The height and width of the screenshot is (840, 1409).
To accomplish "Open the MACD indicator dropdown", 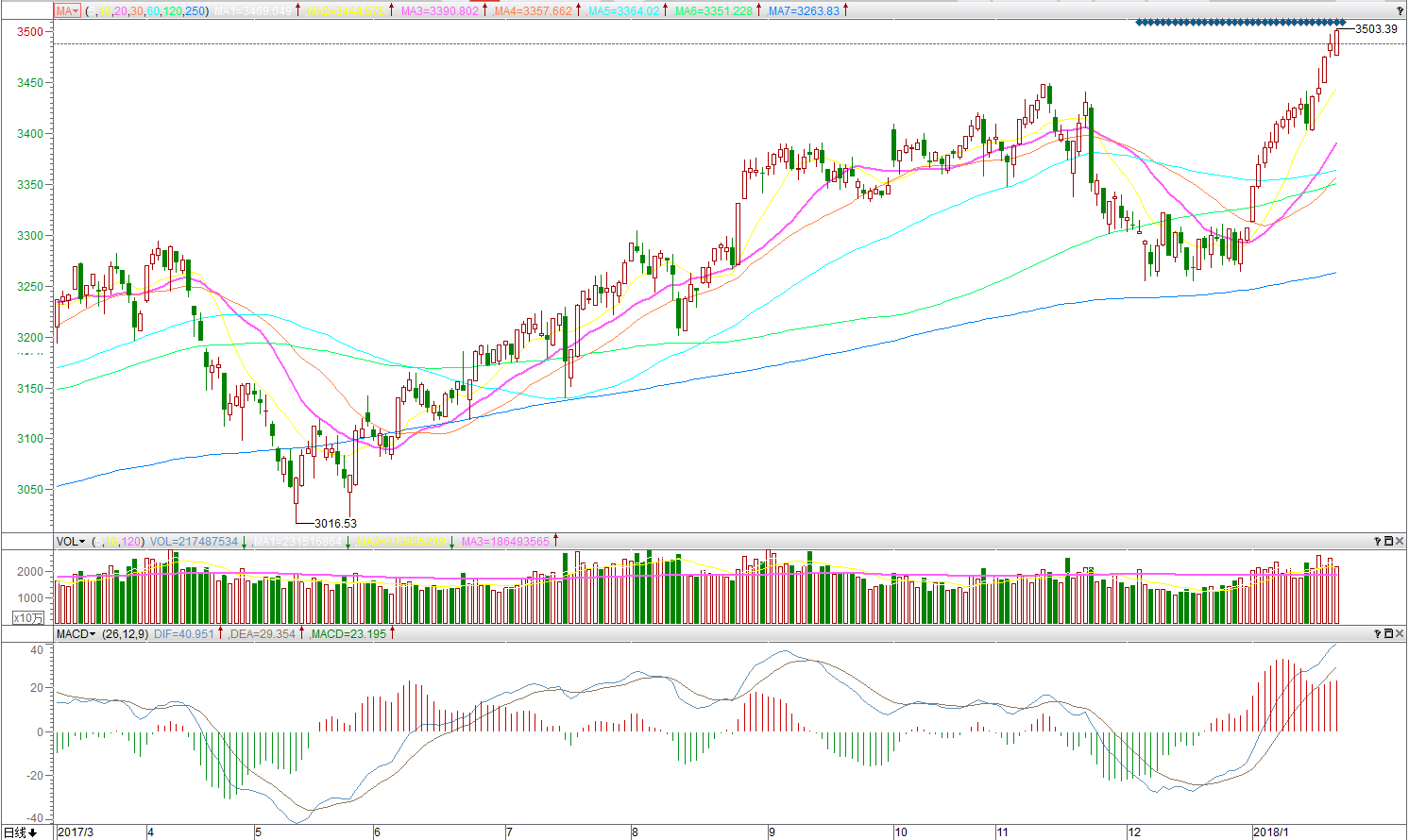I will click(x=76, y=634).
